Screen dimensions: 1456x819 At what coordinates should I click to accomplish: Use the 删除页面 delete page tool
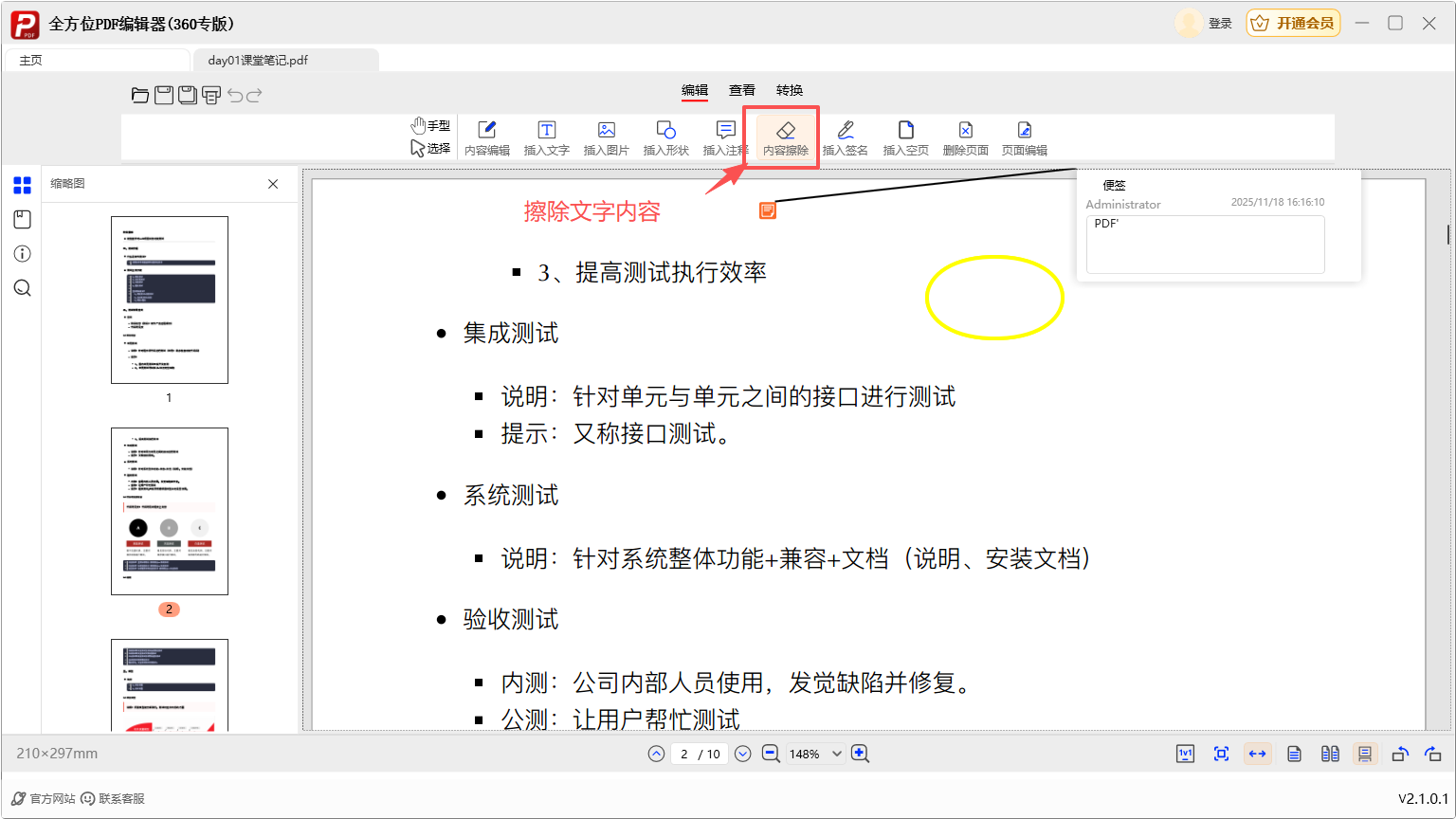point(965,136)
